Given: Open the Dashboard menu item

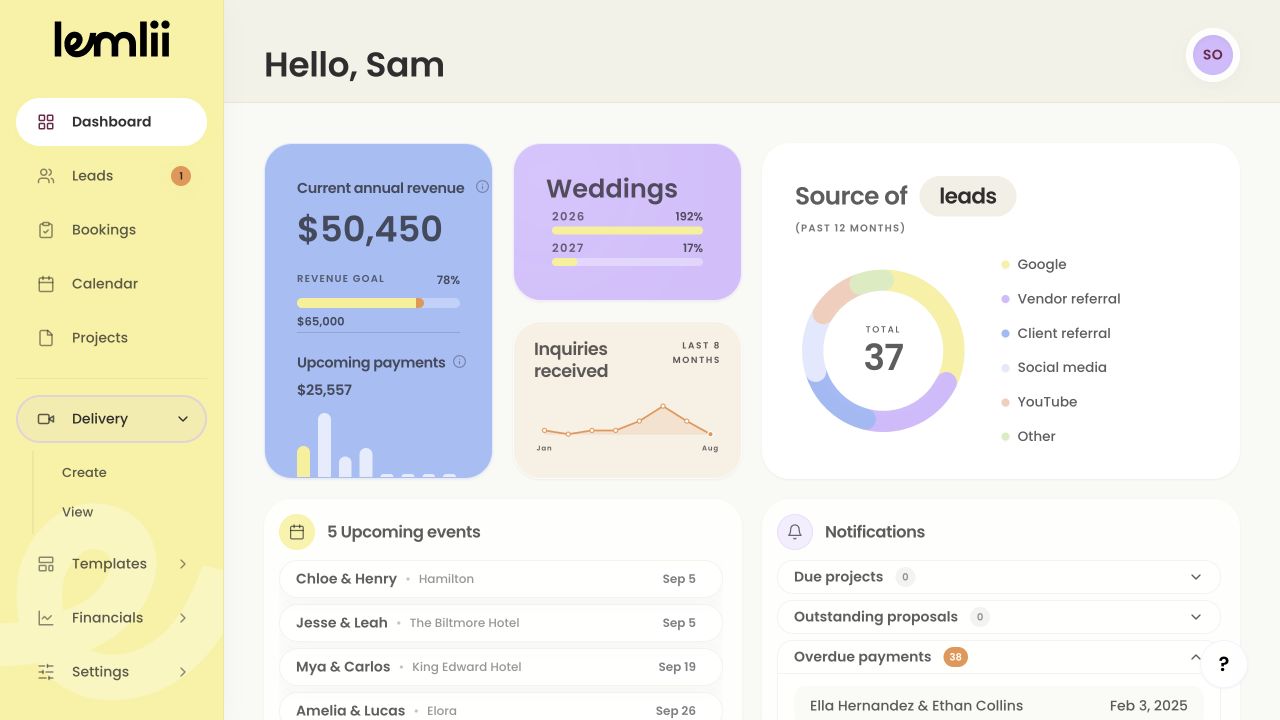Looking at the screenshot, I should [111, 122].
